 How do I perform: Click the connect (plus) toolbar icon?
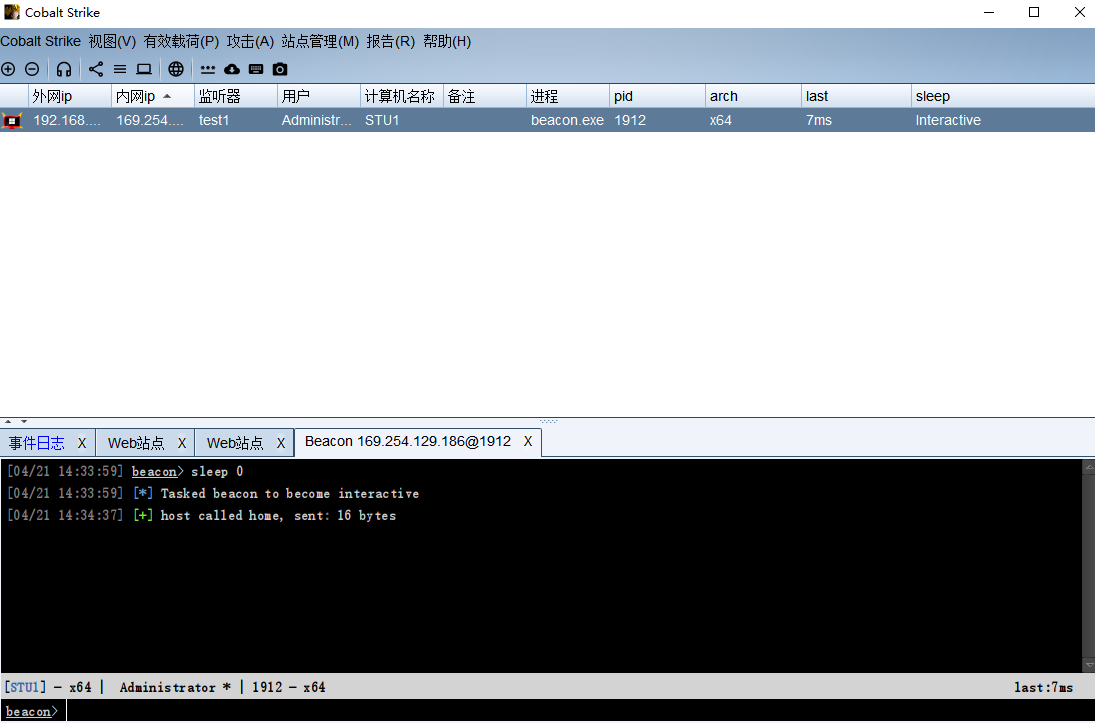tap(8, 69)
